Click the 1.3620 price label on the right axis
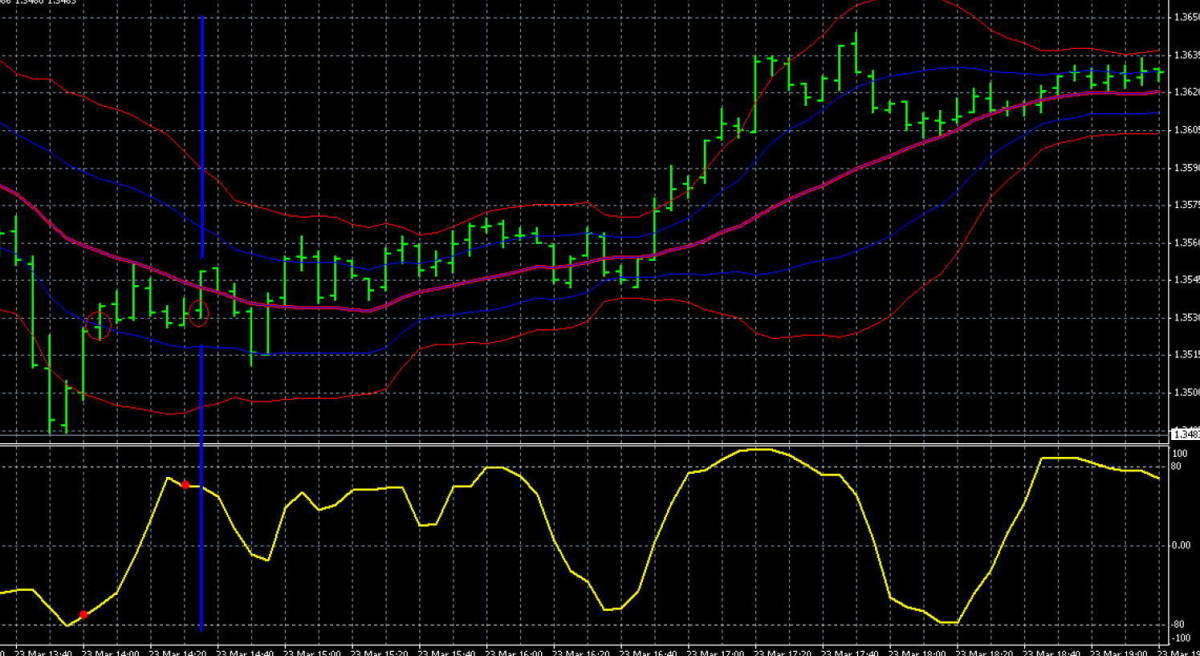1200x656 pixels. click(1184, 92)
